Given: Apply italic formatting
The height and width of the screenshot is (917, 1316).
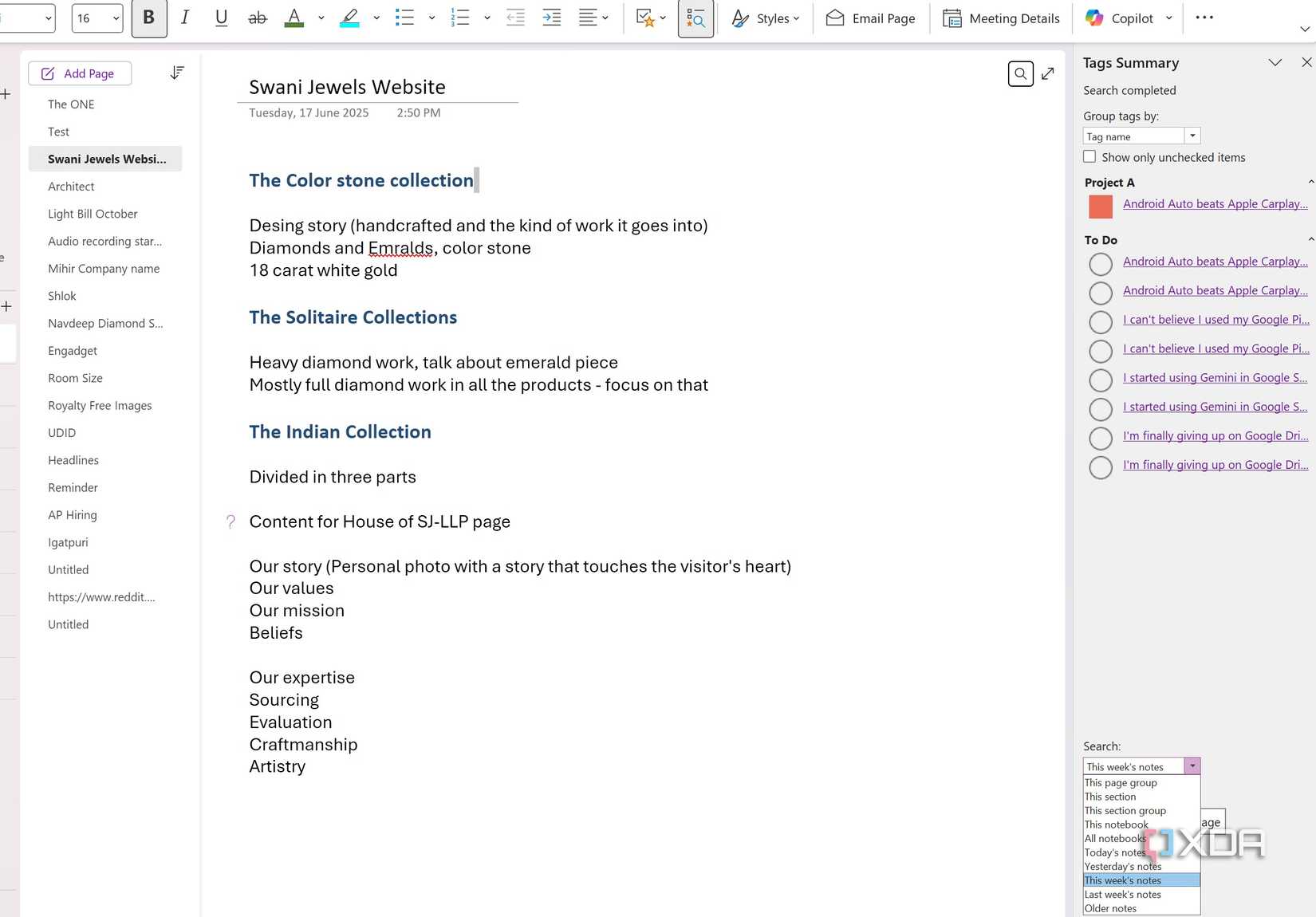Looking at the screenshot, I should coord(184,18).
